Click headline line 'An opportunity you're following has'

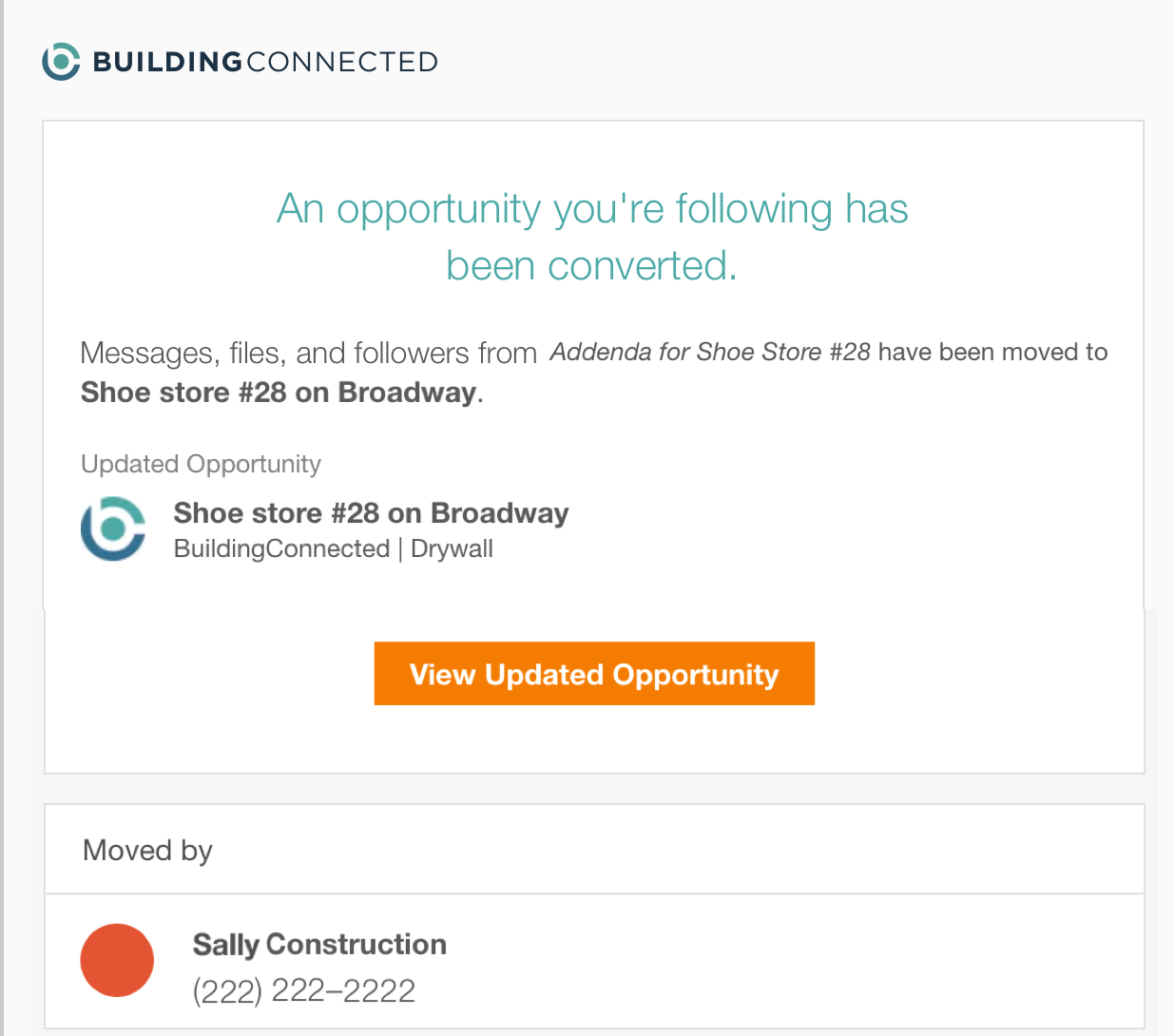pyautogui.click(x=592, y=209)
